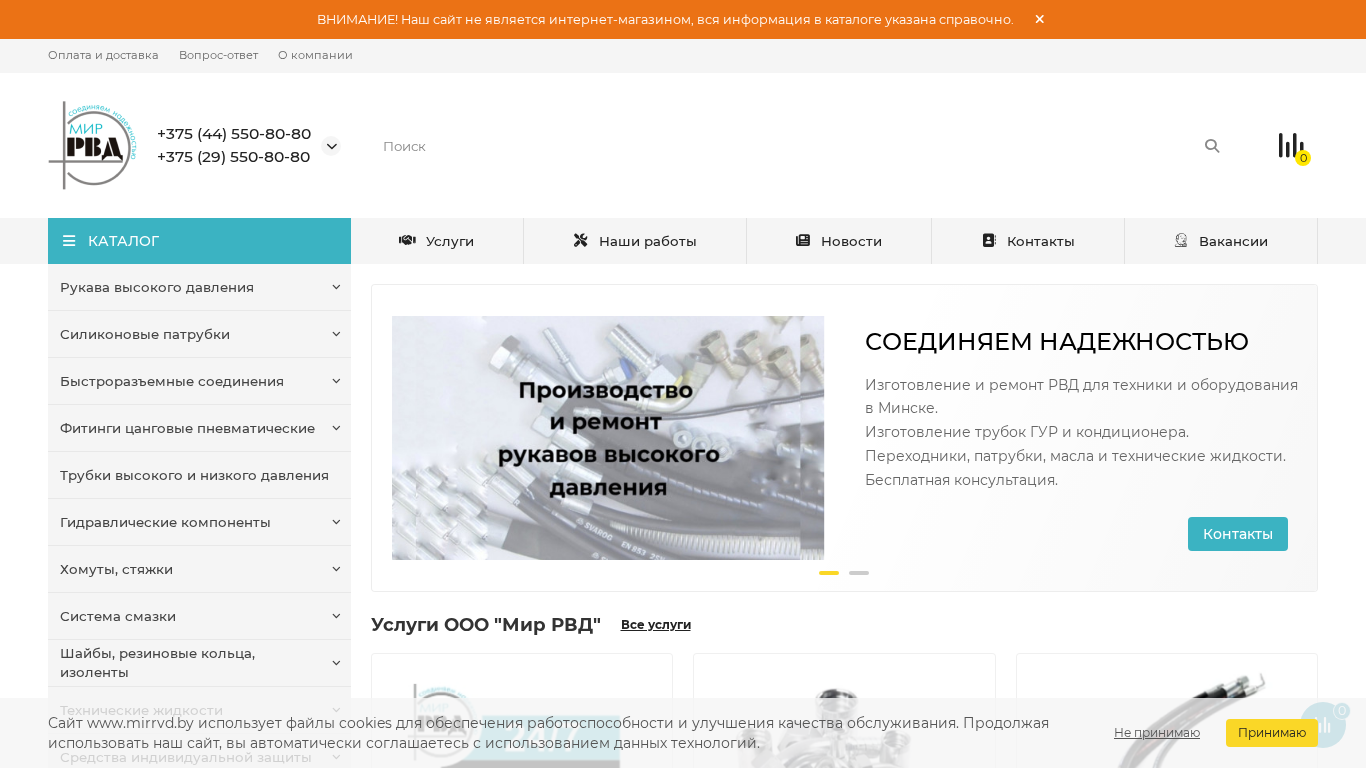Call the +375 (29) 550-80-80 number
This screenshot has width=1366, height=768.
(x=234, y=157)
